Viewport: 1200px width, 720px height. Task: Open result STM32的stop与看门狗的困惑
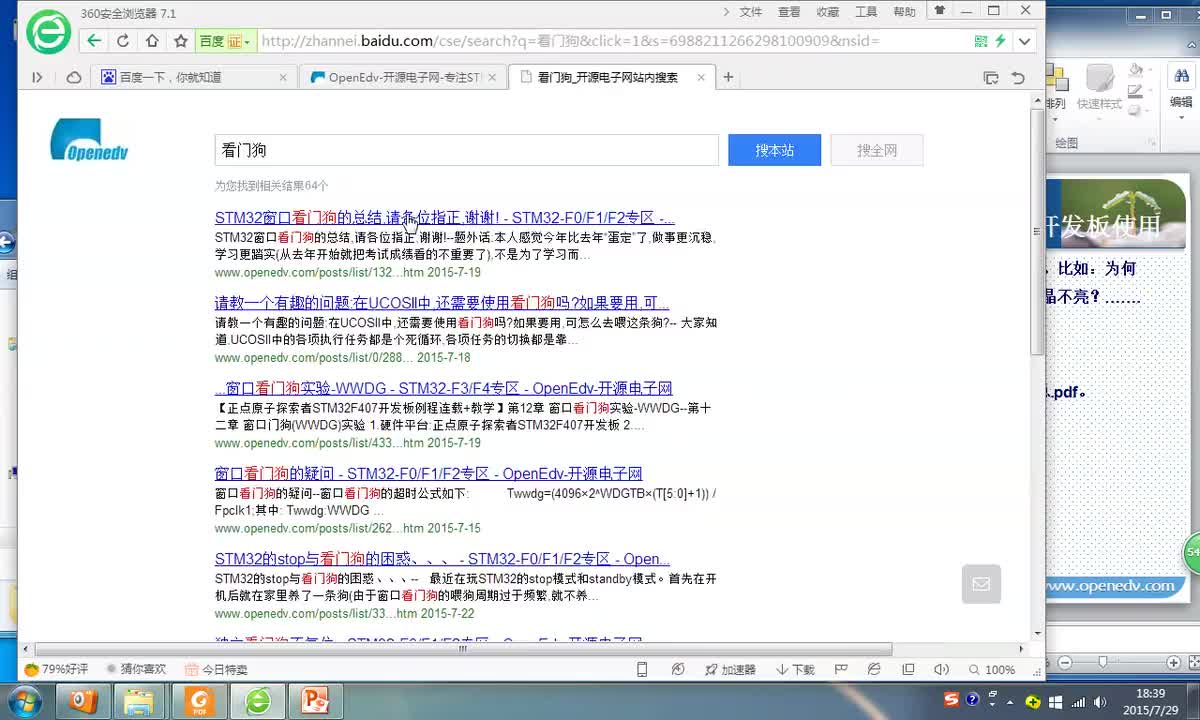pyautogui.click(x=442, y=559)
